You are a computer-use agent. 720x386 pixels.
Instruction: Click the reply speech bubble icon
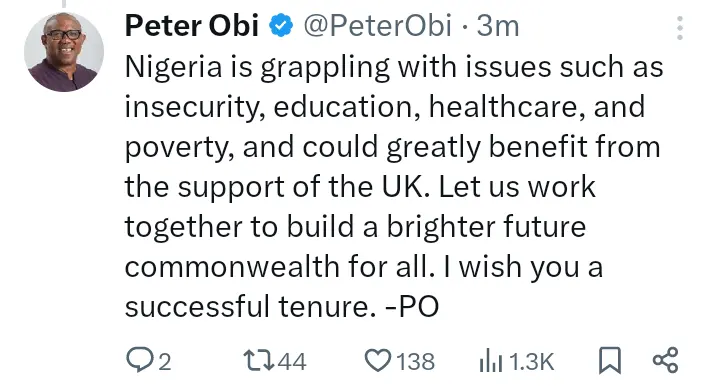click(x=140, y=360)
